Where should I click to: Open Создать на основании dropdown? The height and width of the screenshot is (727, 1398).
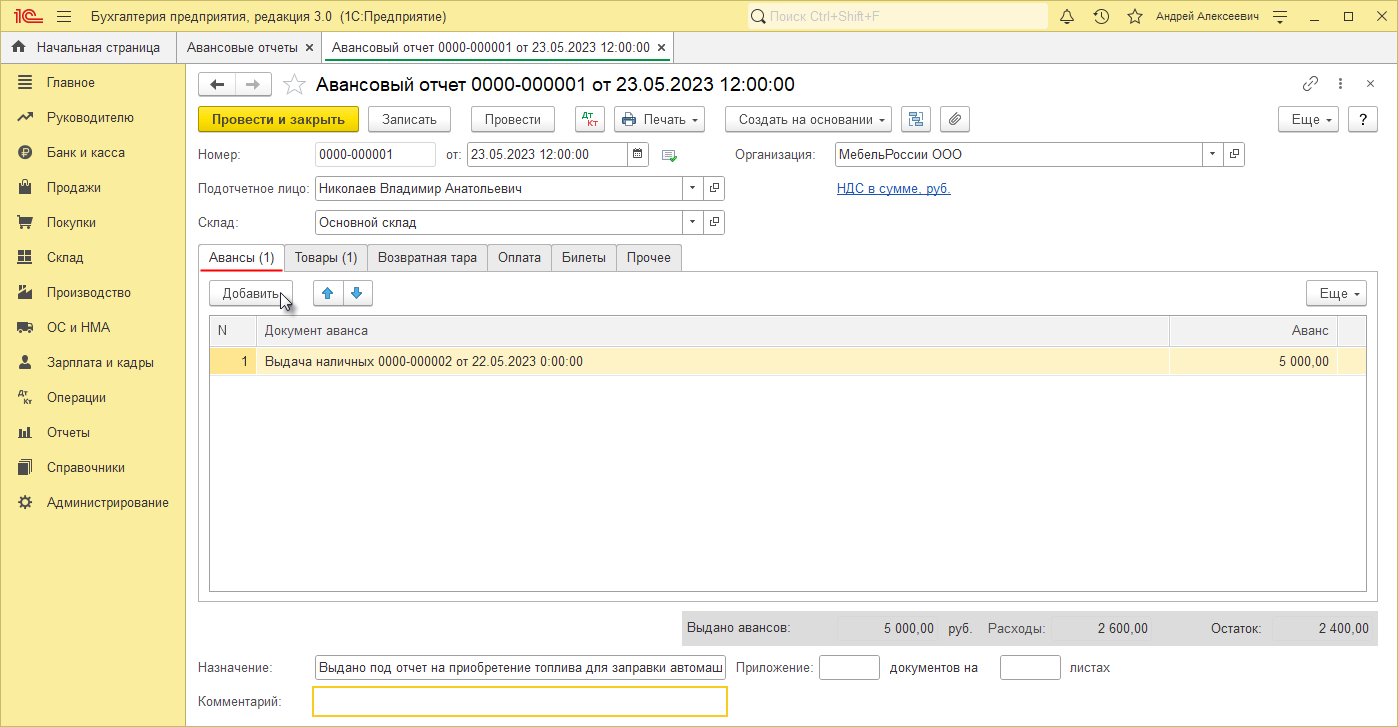[808, 119]
